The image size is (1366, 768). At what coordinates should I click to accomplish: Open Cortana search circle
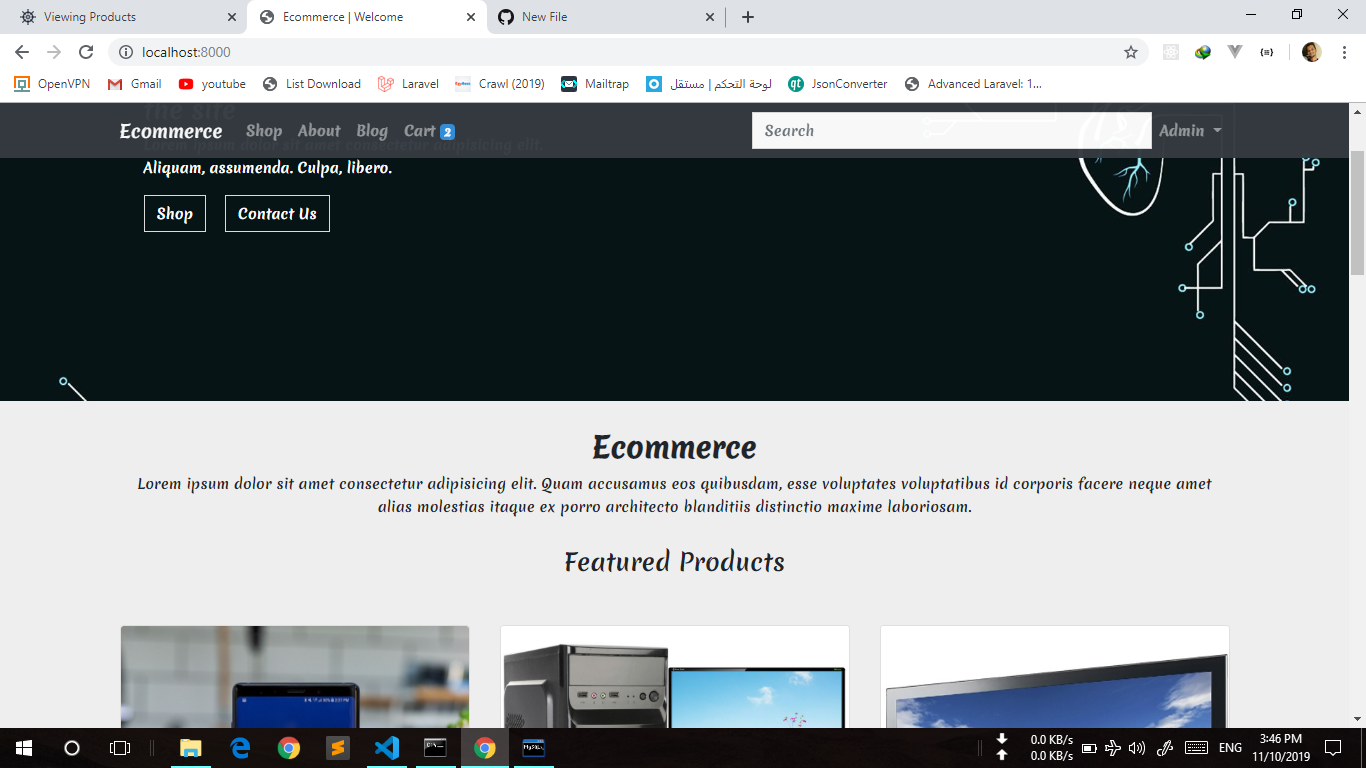tap(72, 748)
